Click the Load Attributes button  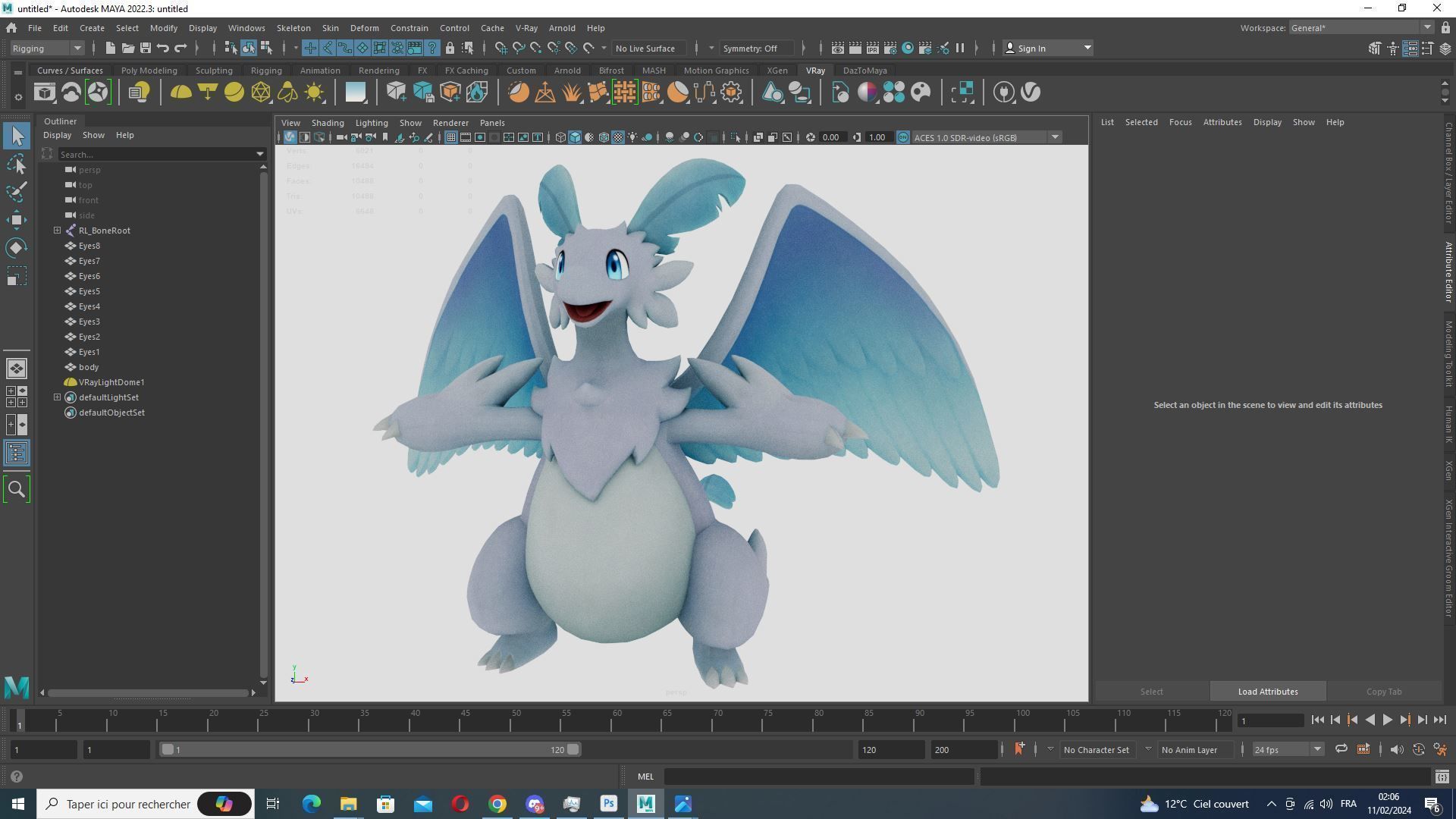1268,692
